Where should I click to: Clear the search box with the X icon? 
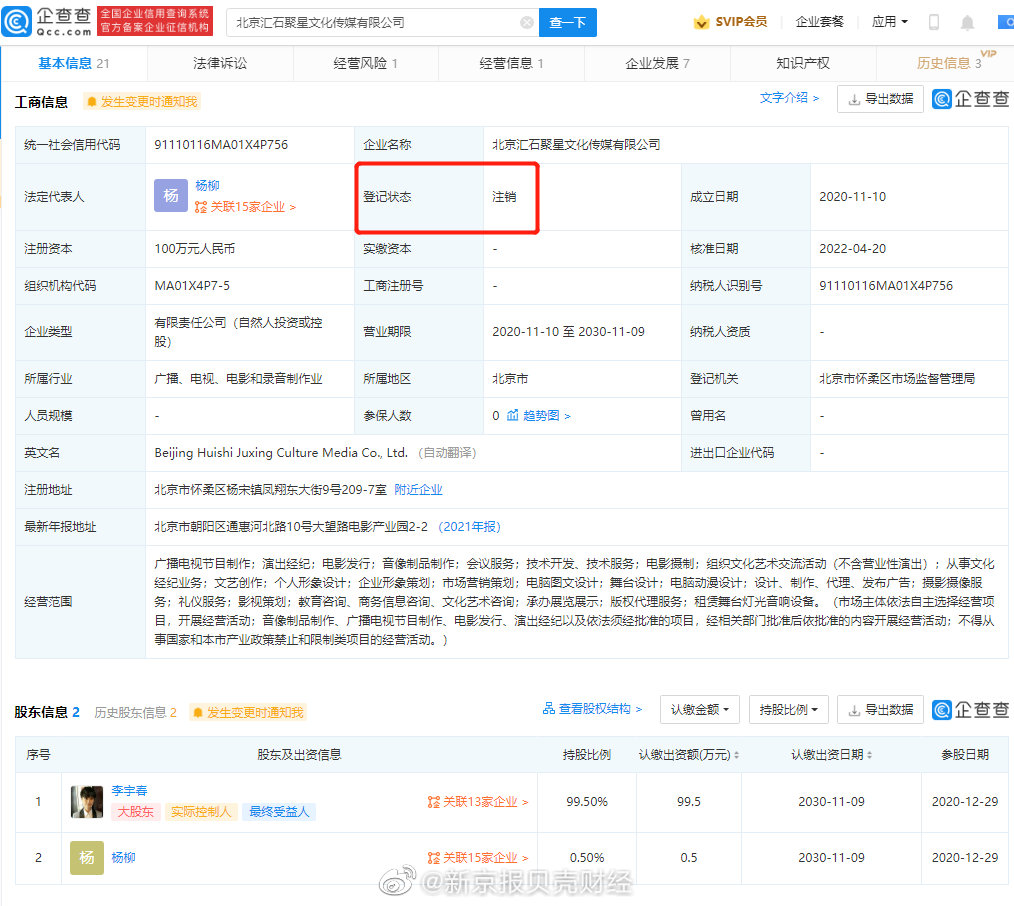526,23
